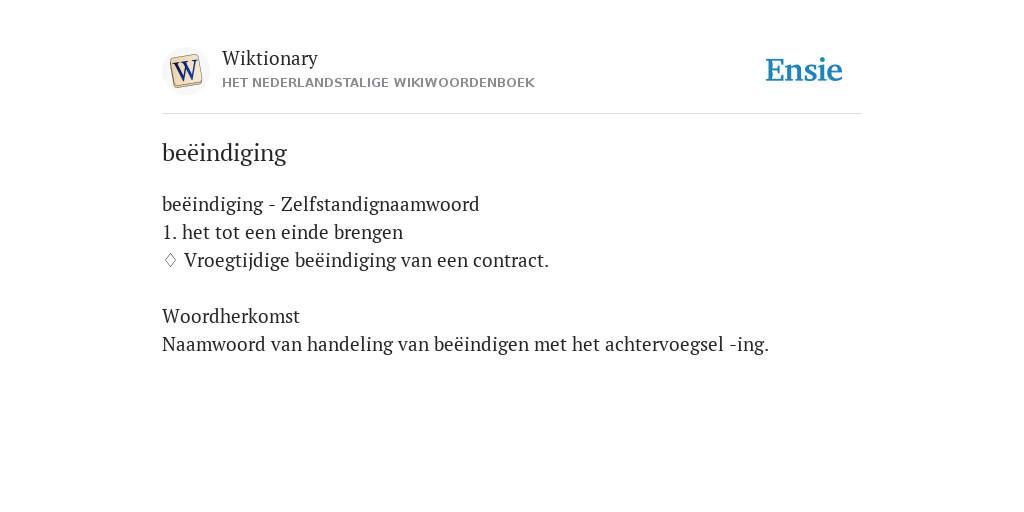This screenshot has height=512, width=1024.
Task: Click the large 'beëindiging' heading
Action: coord(224,153)
